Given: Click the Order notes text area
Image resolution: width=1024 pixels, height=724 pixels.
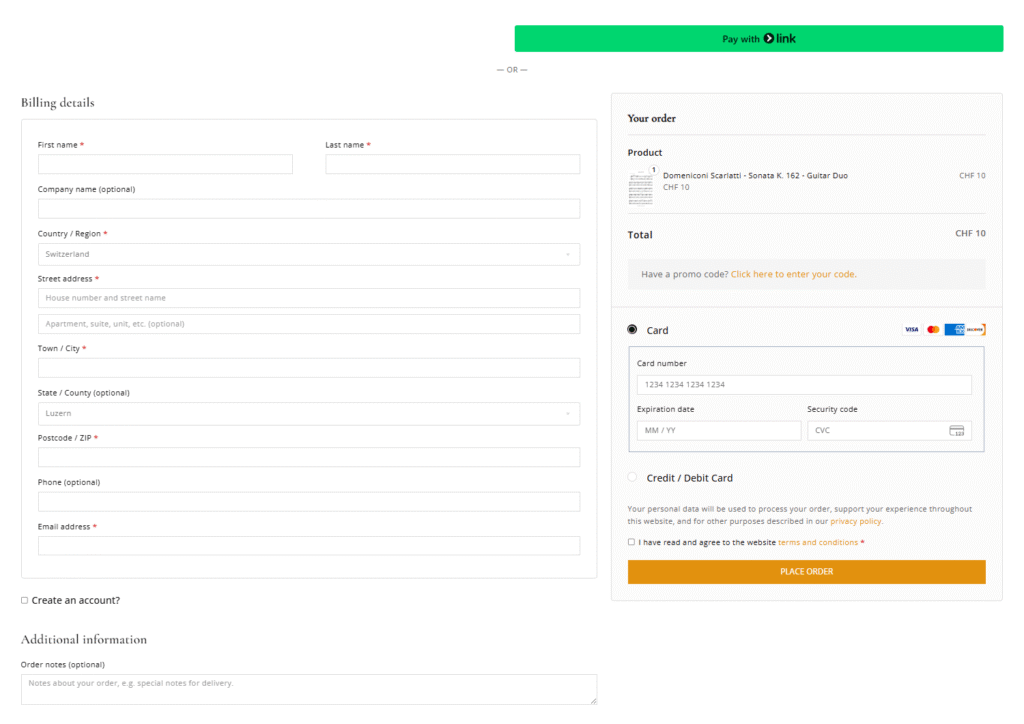Looking at the screenshot, I should coord(308,689).
